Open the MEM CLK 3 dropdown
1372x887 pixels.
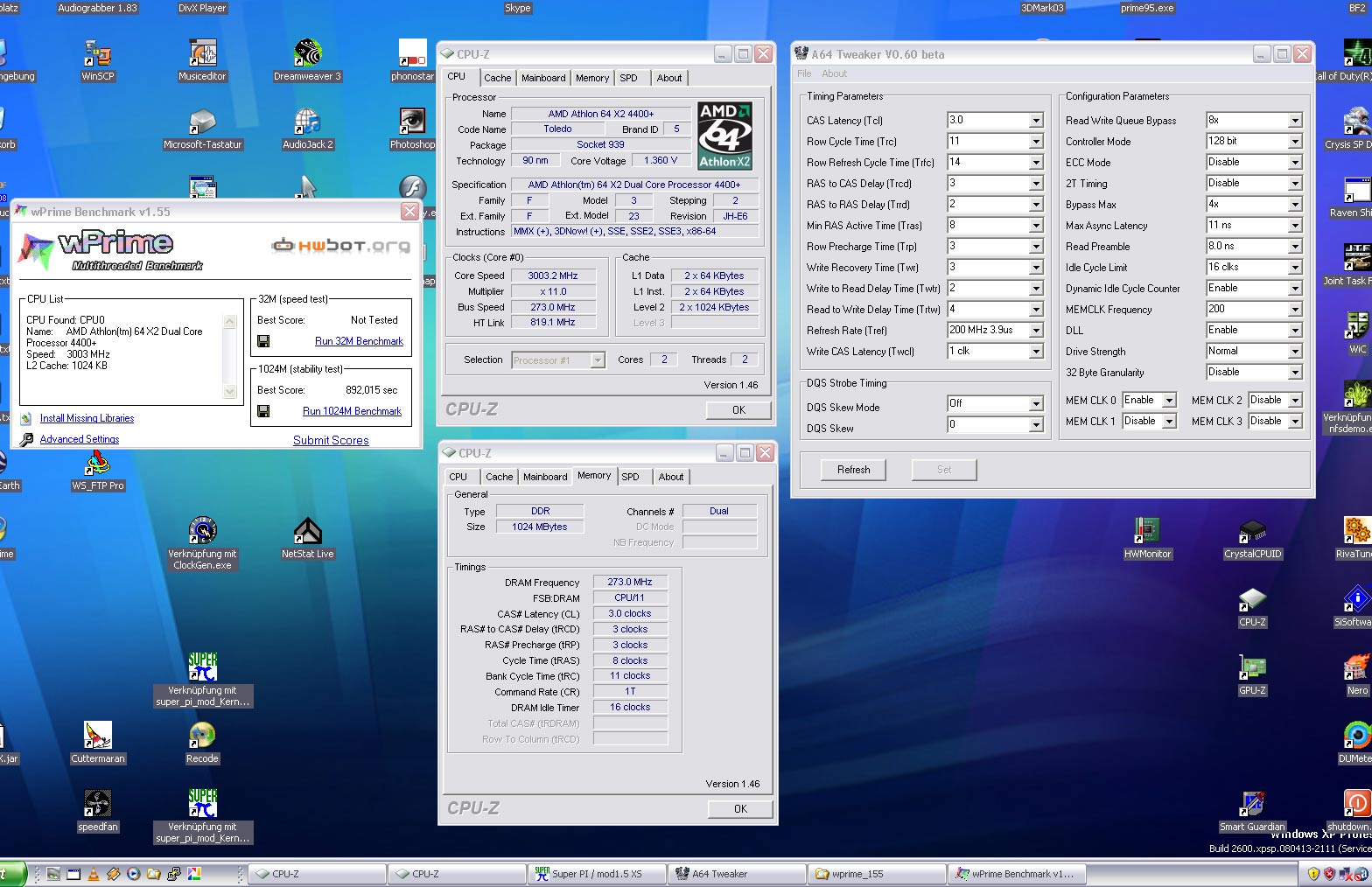pyautogui.click(x=1295, y=422)
